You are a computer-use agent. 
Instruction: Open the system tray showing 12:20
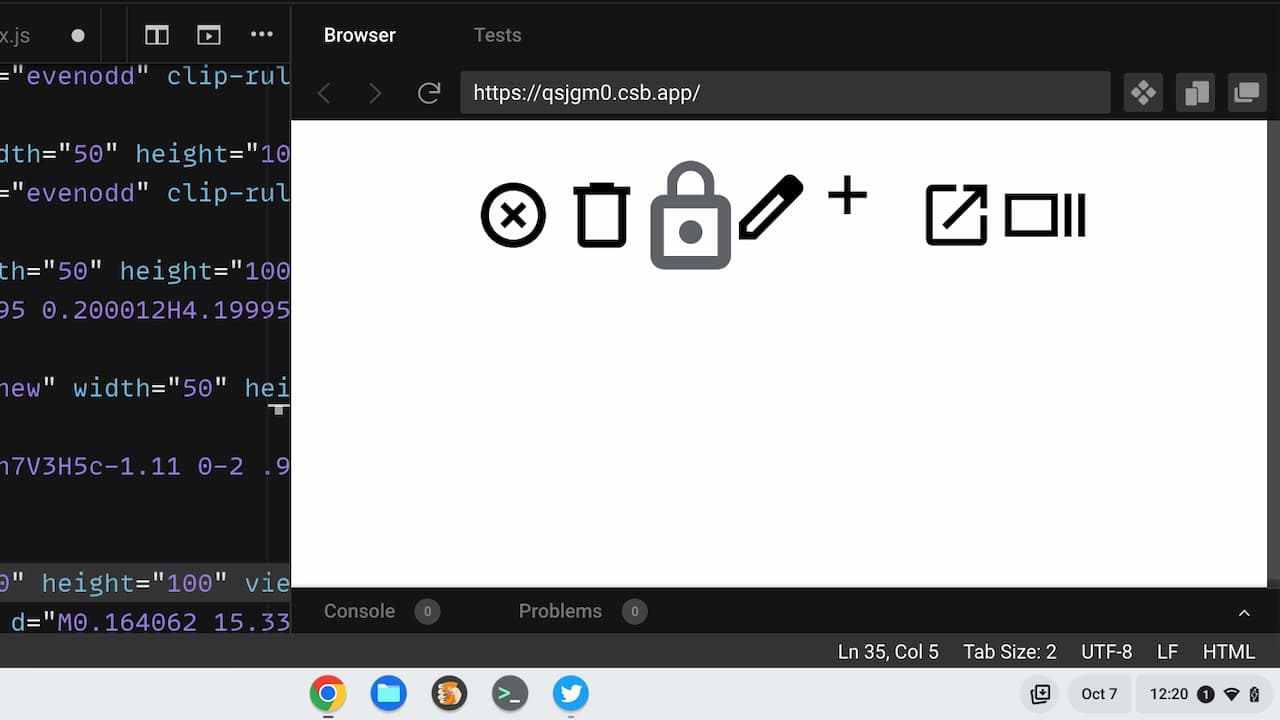pyautogui.click(x=1204, y=694)
